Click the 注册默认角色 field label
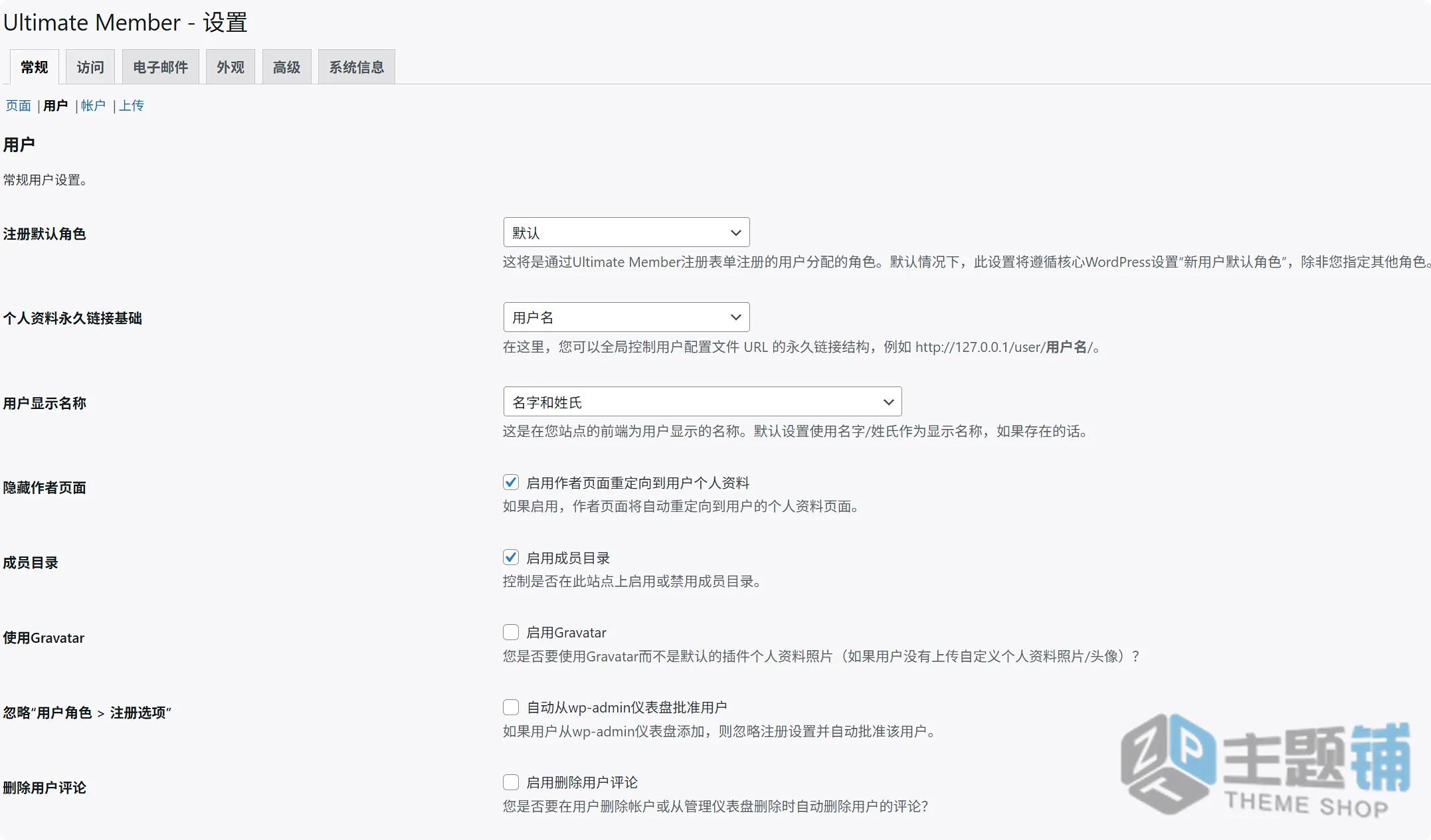1431x840 pixels. 45,234
